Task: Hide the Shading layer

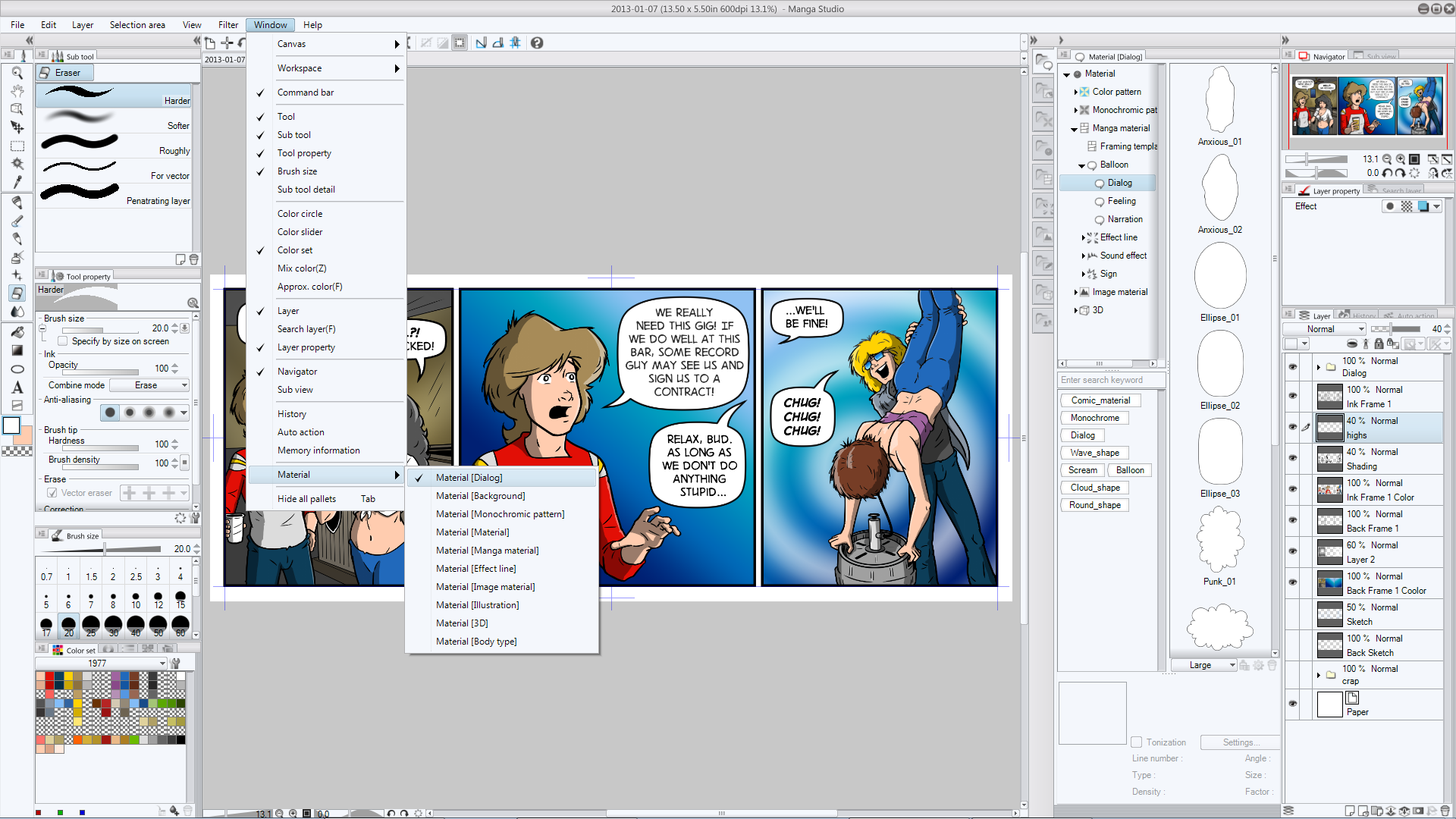Action: 1294,458
